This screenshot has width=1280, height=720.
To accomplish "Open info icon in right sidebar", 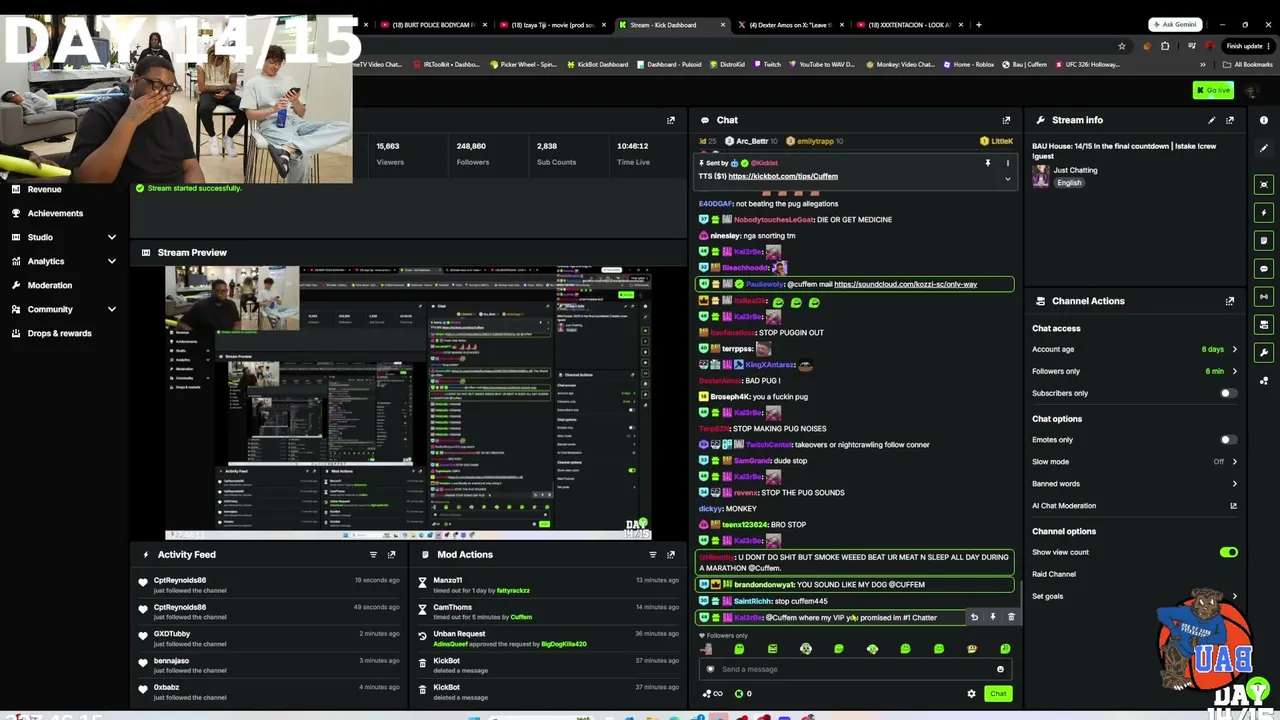I will [1264, 120].
